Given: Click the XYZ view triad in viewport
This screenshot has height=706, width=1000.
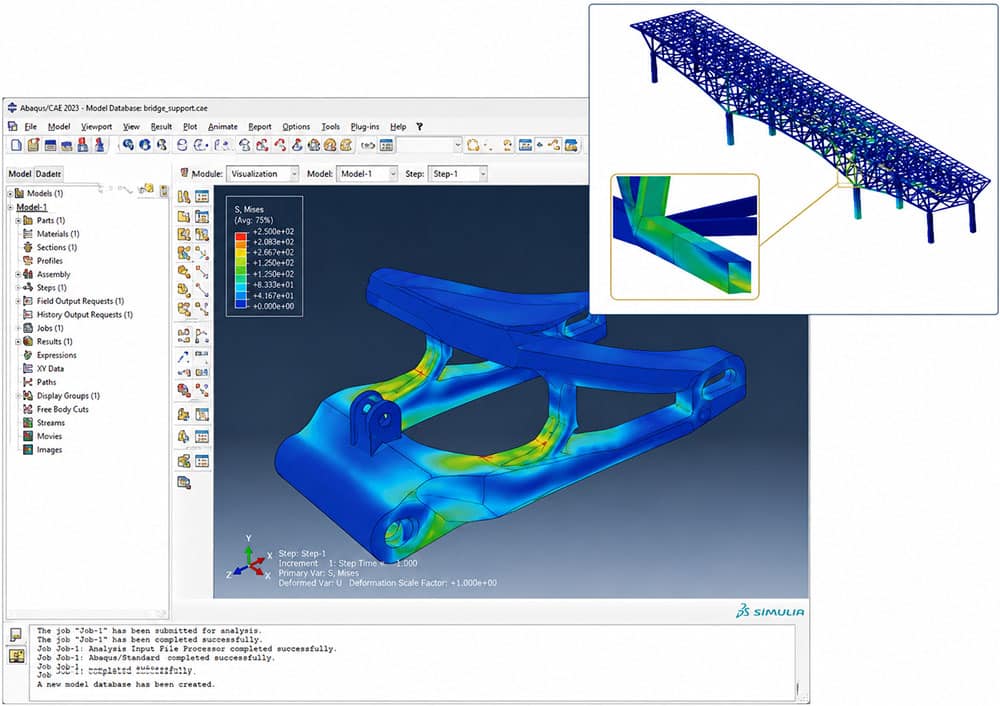Looking at the screenshot, I should (249, 558).
